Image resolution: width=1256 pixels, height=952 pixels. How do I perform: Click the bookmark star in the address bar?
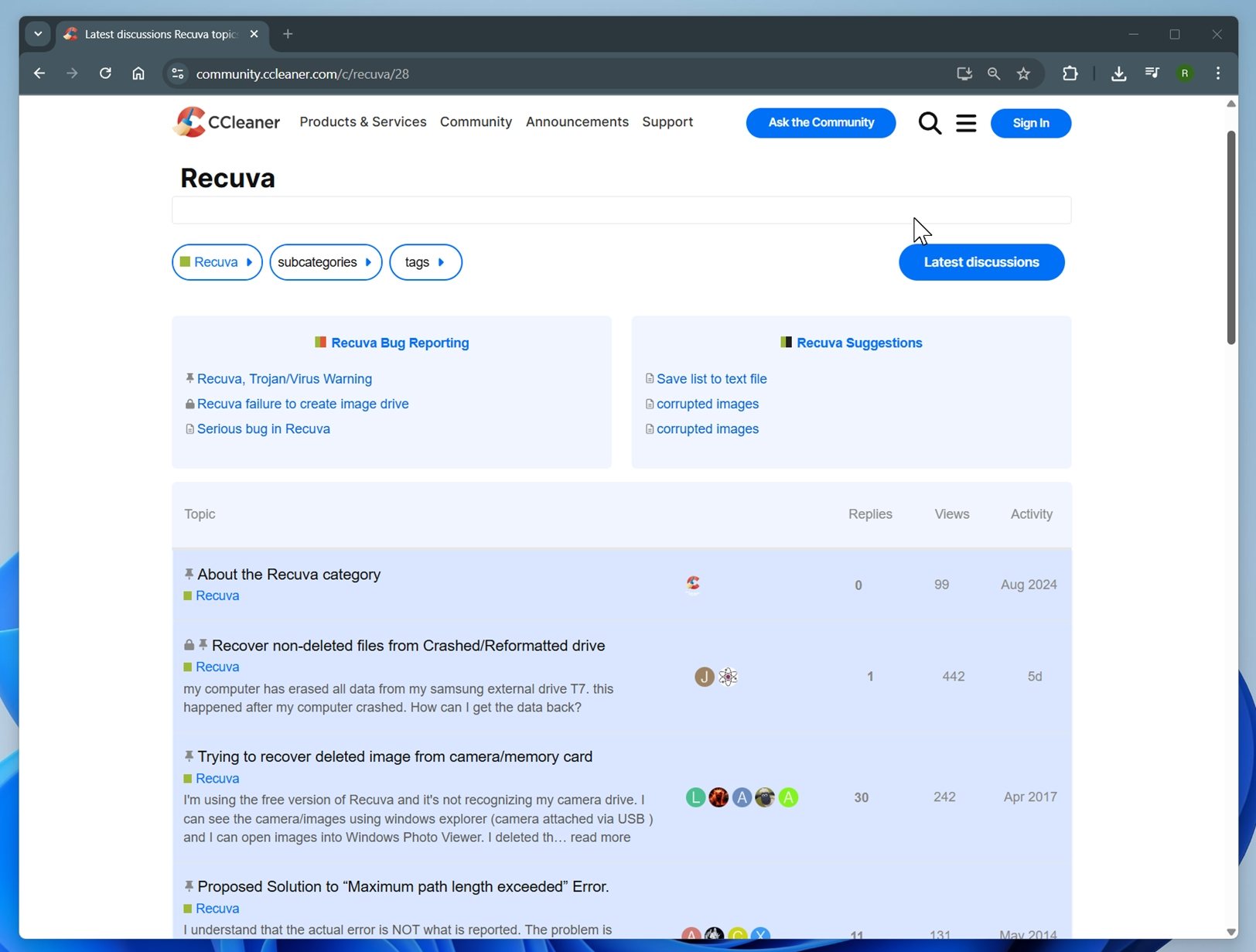(x=1023, y=73)
